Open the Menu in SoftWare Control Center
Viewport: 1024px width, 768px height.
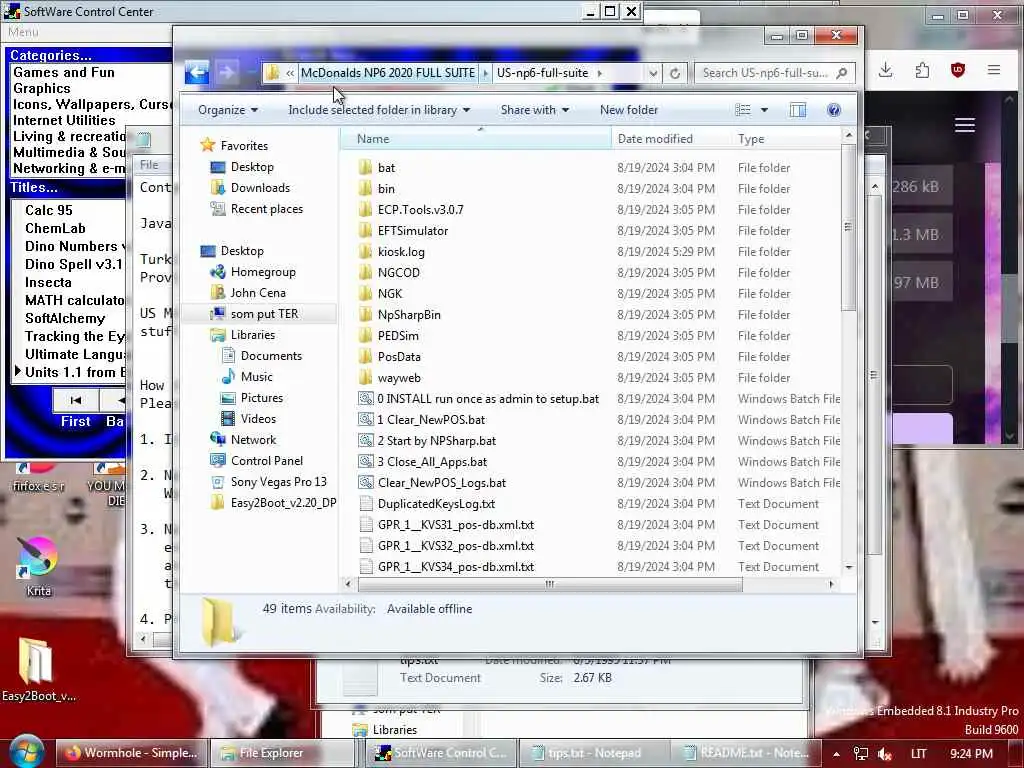pos(24,31)
